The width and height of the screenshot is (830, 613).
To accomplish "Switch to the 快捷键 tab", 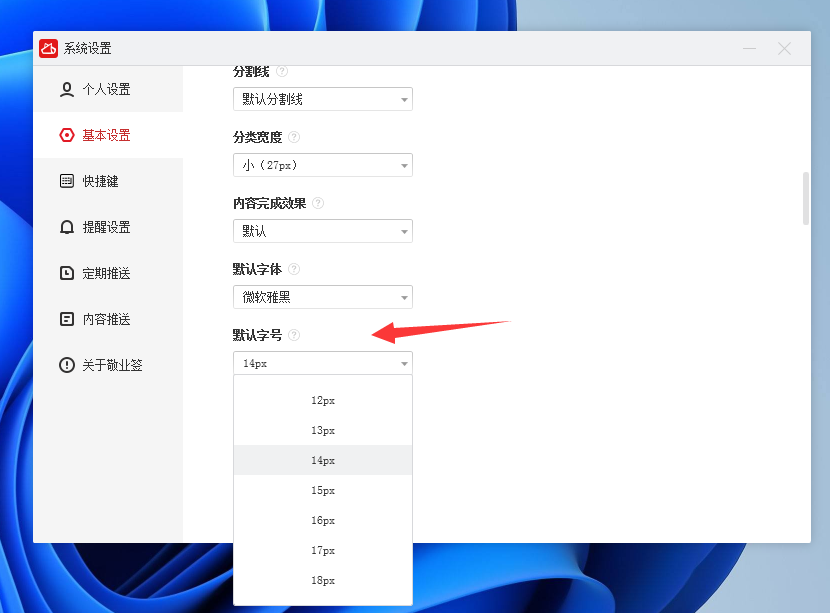I will point(108,181).
